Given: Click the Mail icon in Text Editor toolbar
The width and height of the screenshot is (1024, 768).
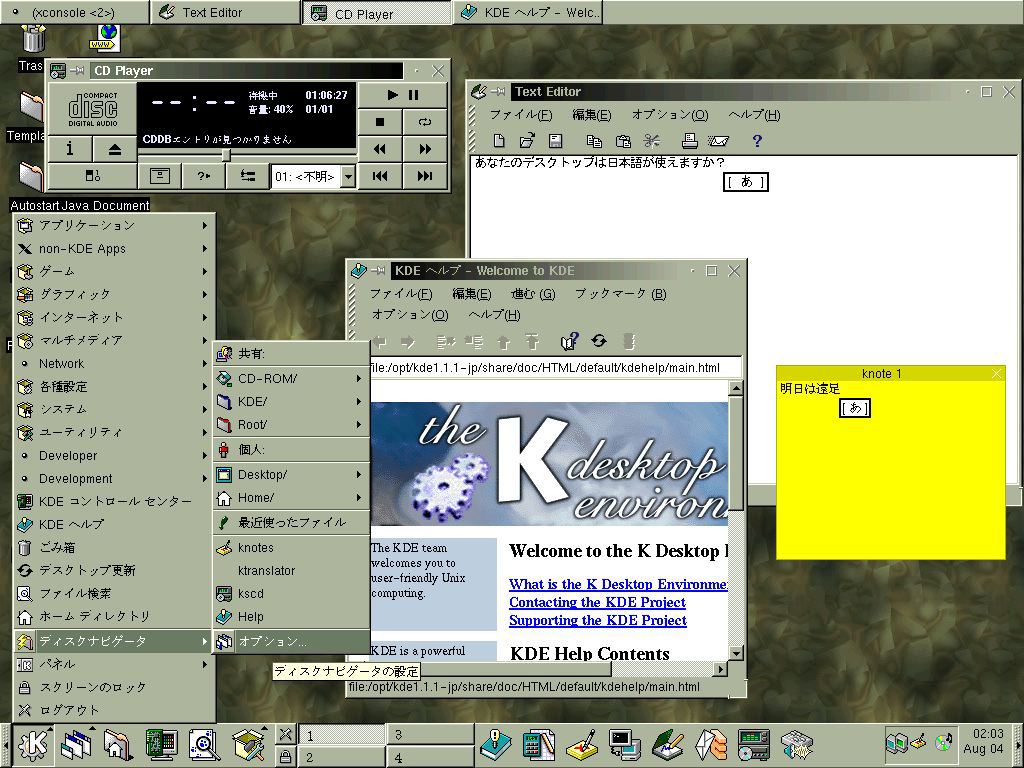Looking at the screenshot, I should [x=717, y=141].
